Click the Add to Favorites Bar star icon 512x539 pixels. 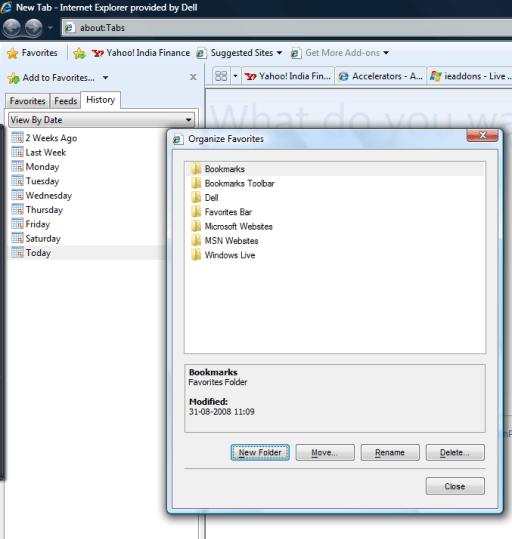[79, 53]
